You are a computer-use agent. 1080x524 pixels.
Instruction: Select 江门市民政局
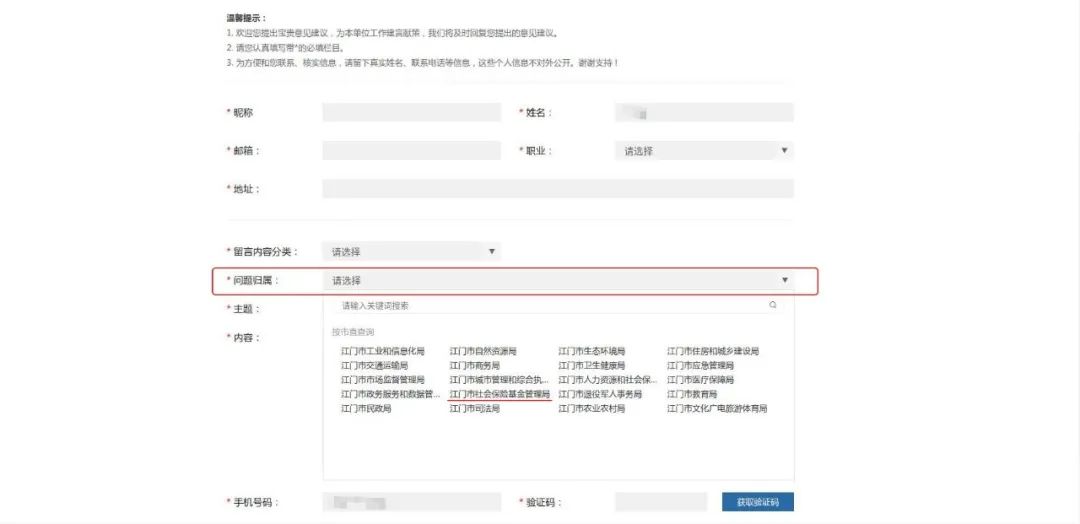(x=366, y=409)
